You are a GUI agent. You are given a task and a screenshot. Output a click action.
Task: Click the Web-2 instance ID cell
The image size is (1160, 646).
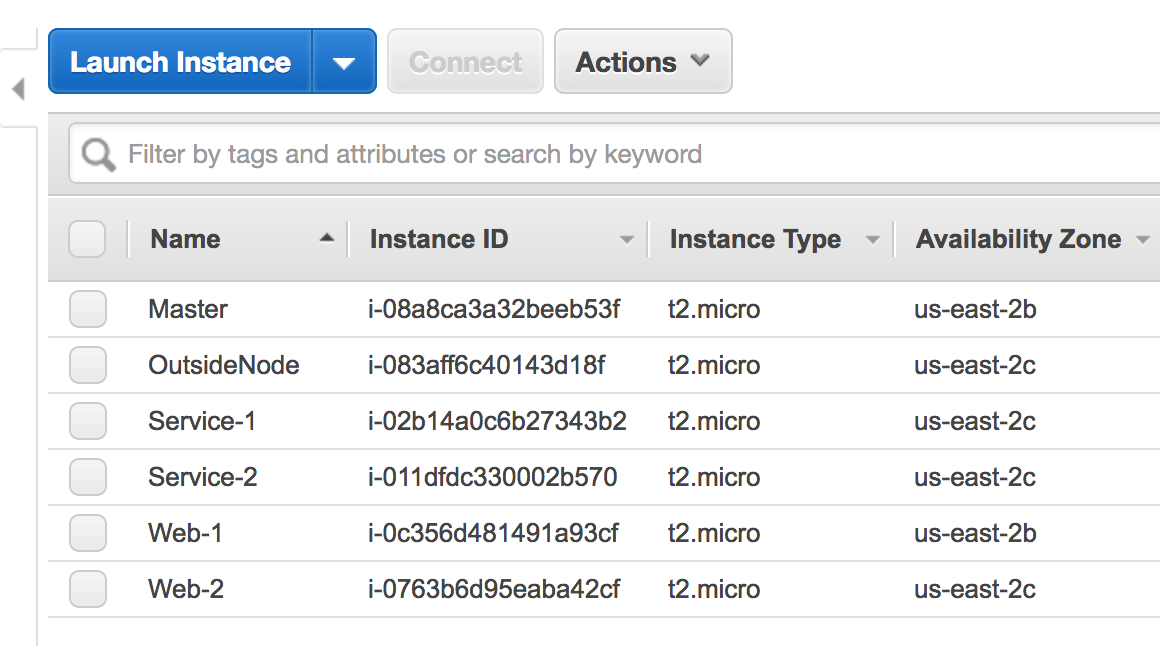[494, 590]
